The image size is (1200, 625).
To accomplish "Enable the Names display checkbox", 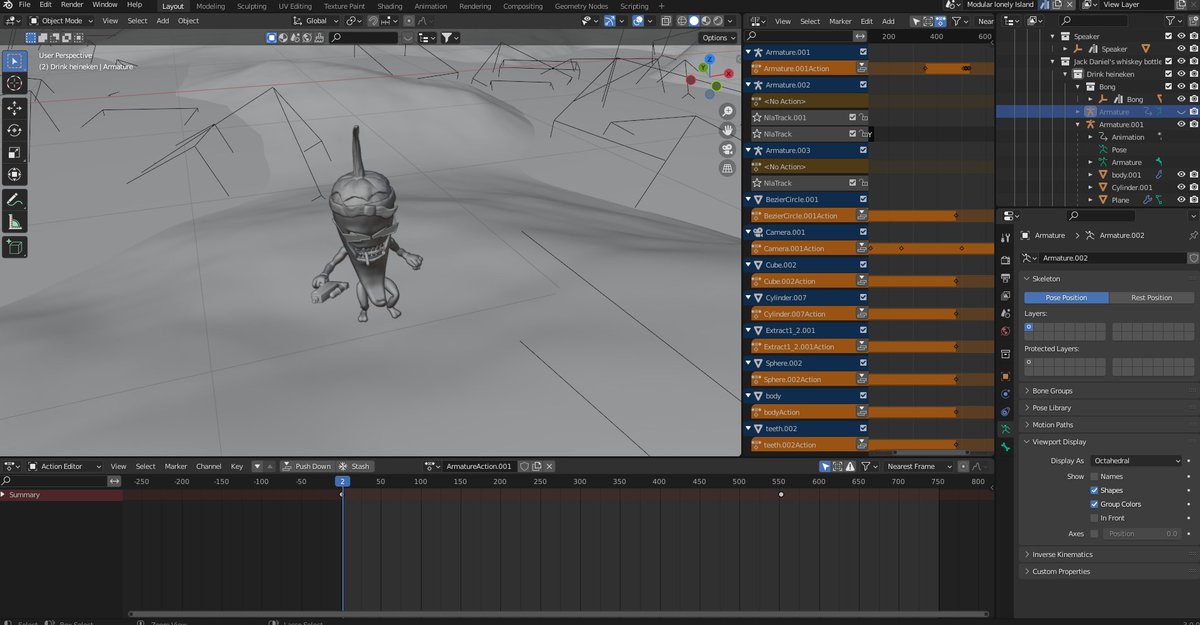I will [x=1094, y=476].
